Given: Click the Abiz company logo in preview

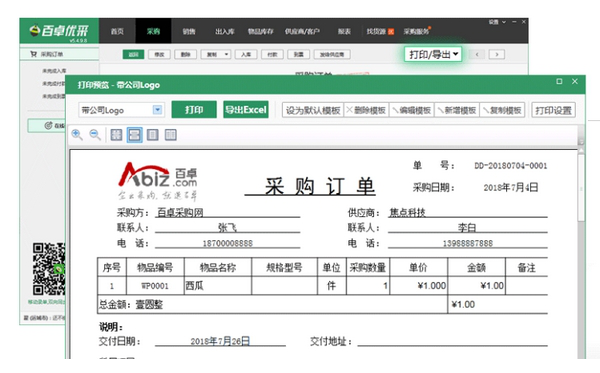Looking at the screenshot, I should point(157,181).
